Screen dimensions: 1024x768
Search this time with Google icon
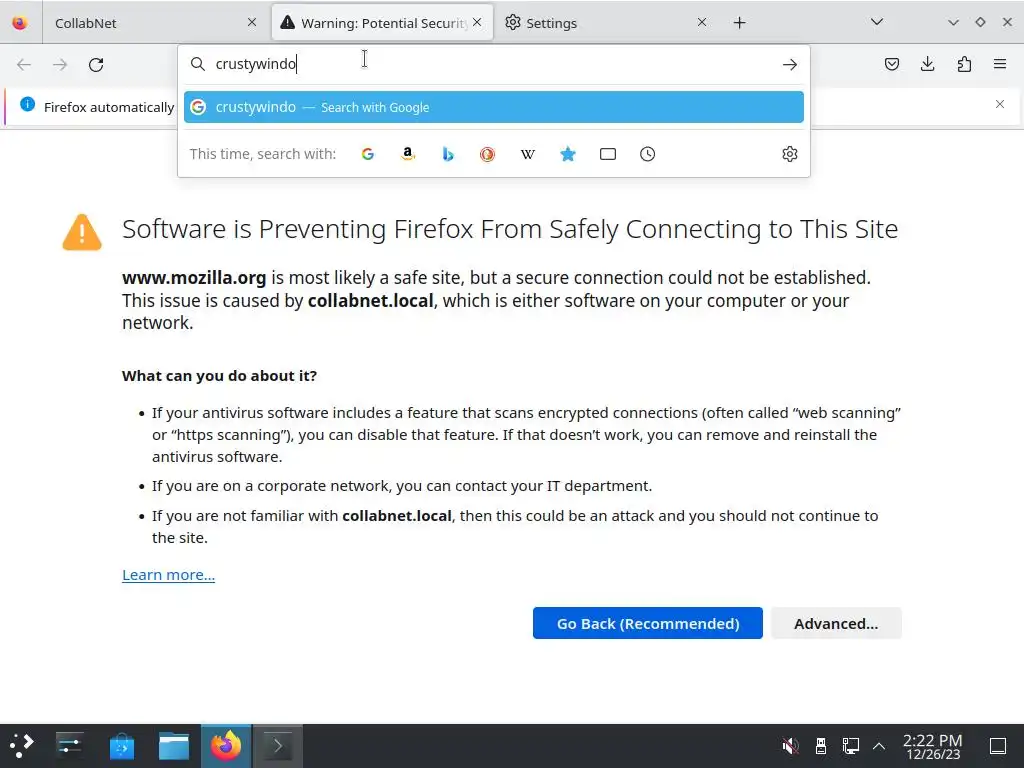point(368,154)
